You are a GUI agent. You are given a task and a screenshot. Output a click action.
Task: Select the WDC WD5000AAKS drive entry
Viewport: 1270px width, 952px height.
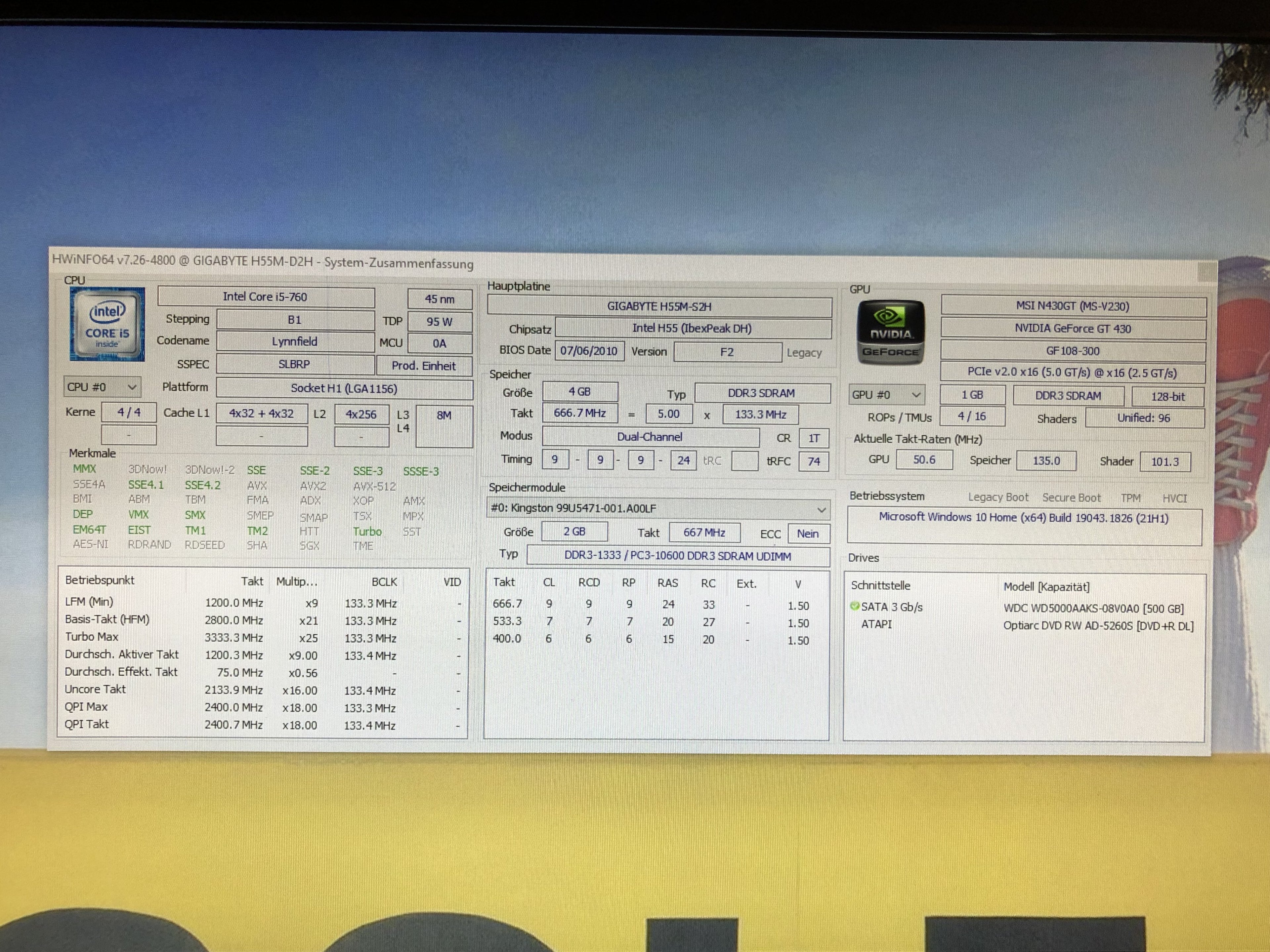click(1093, 608)
